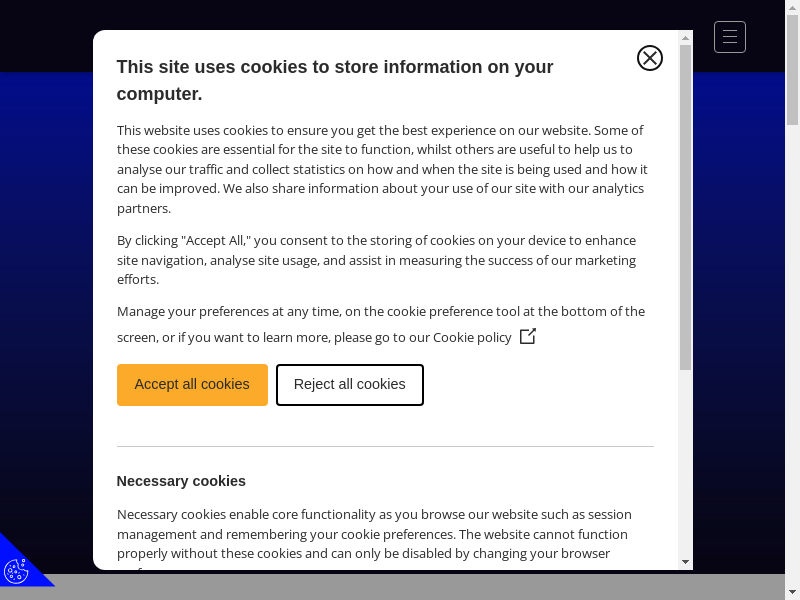Click the dialog scrollbar's up arrow

[685, 38]
